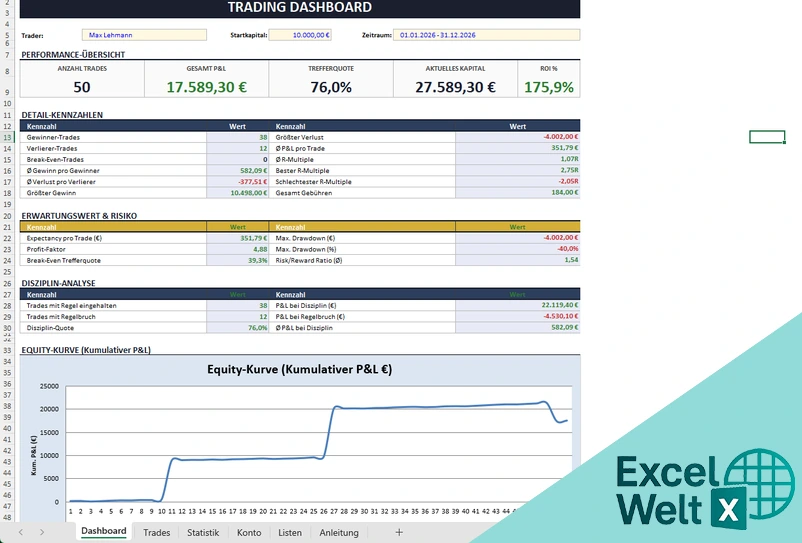This screenshot has width=802, height=543.
Task: Select the Gewinner-Trades row label
Action: coord(53,137)
